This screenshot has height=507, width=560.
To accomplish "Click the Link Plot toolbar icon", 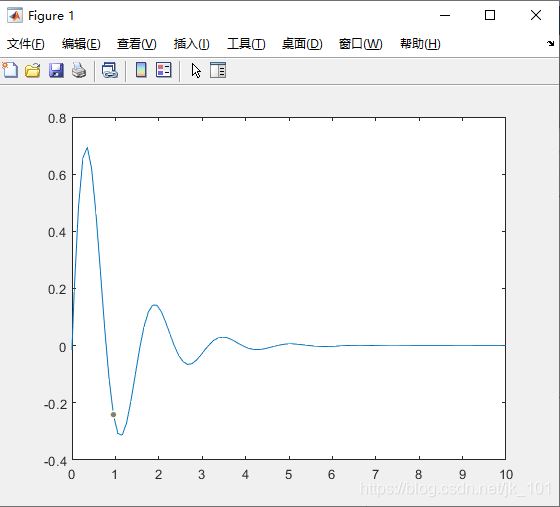I will 110,70.
